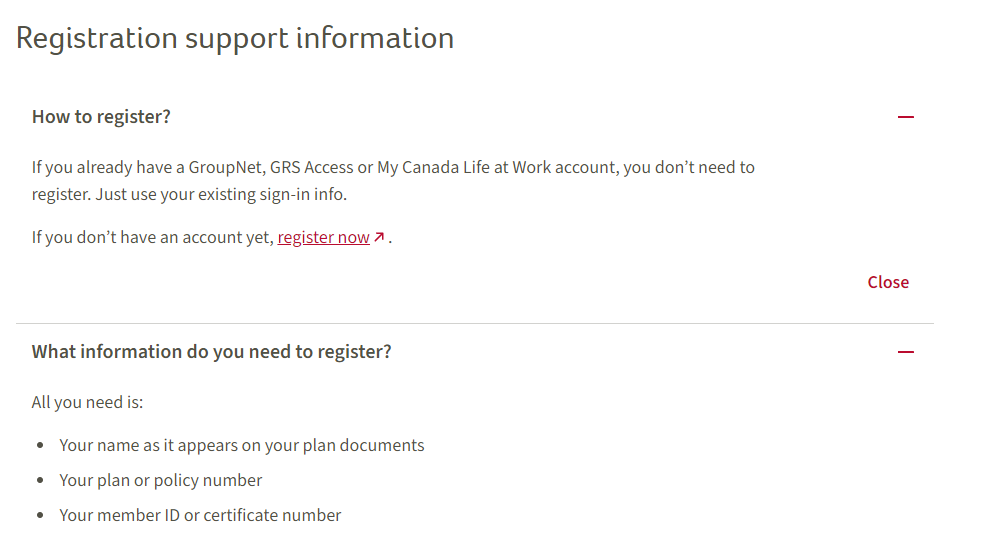The width and height of the screenshot is (983, 543).
Task: Select "Your name as it appears on your plan documents"
Action: coord(241,445)
